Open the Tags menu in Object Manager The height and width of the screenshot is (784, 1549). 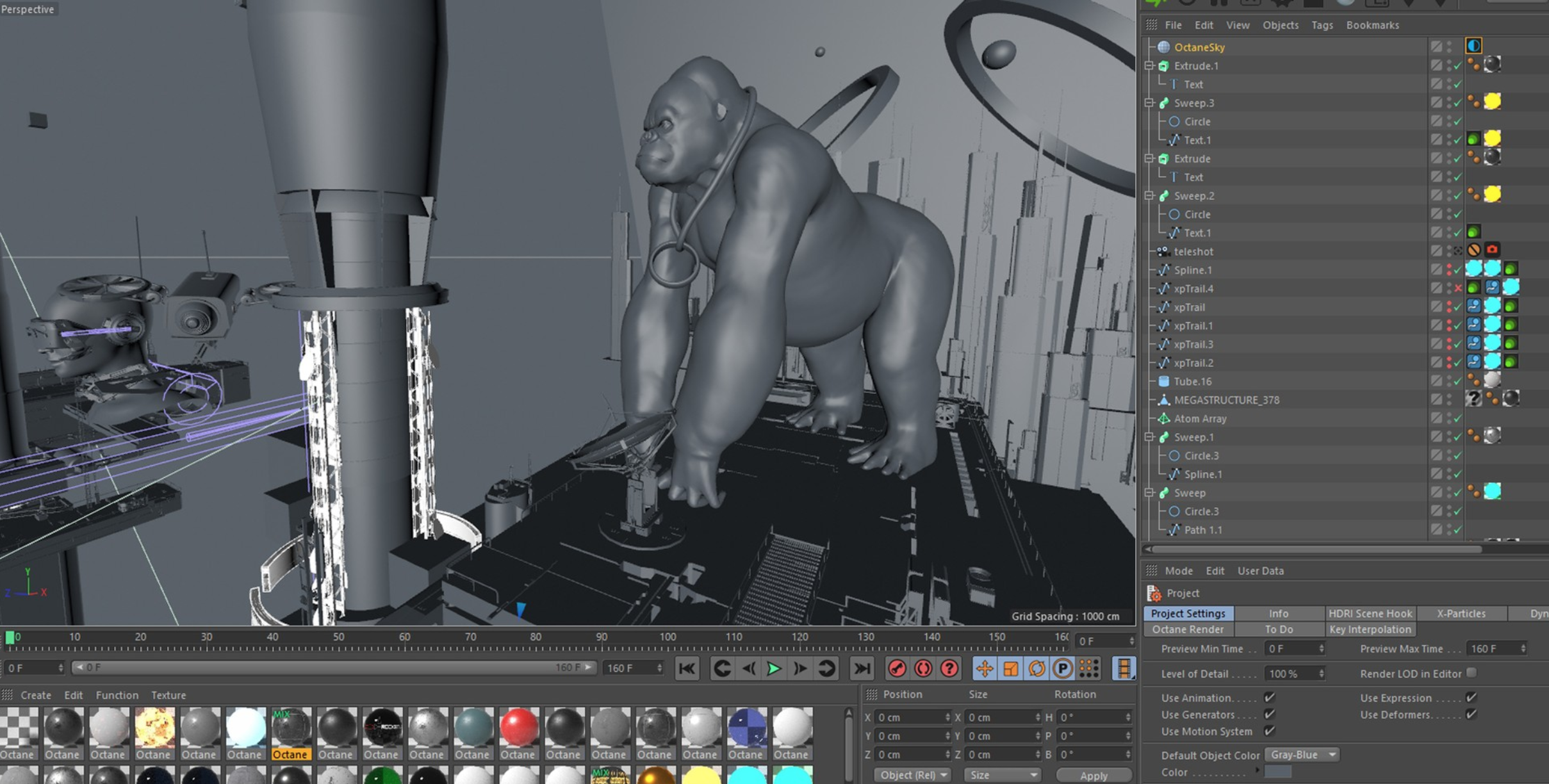pos(1322,25)
